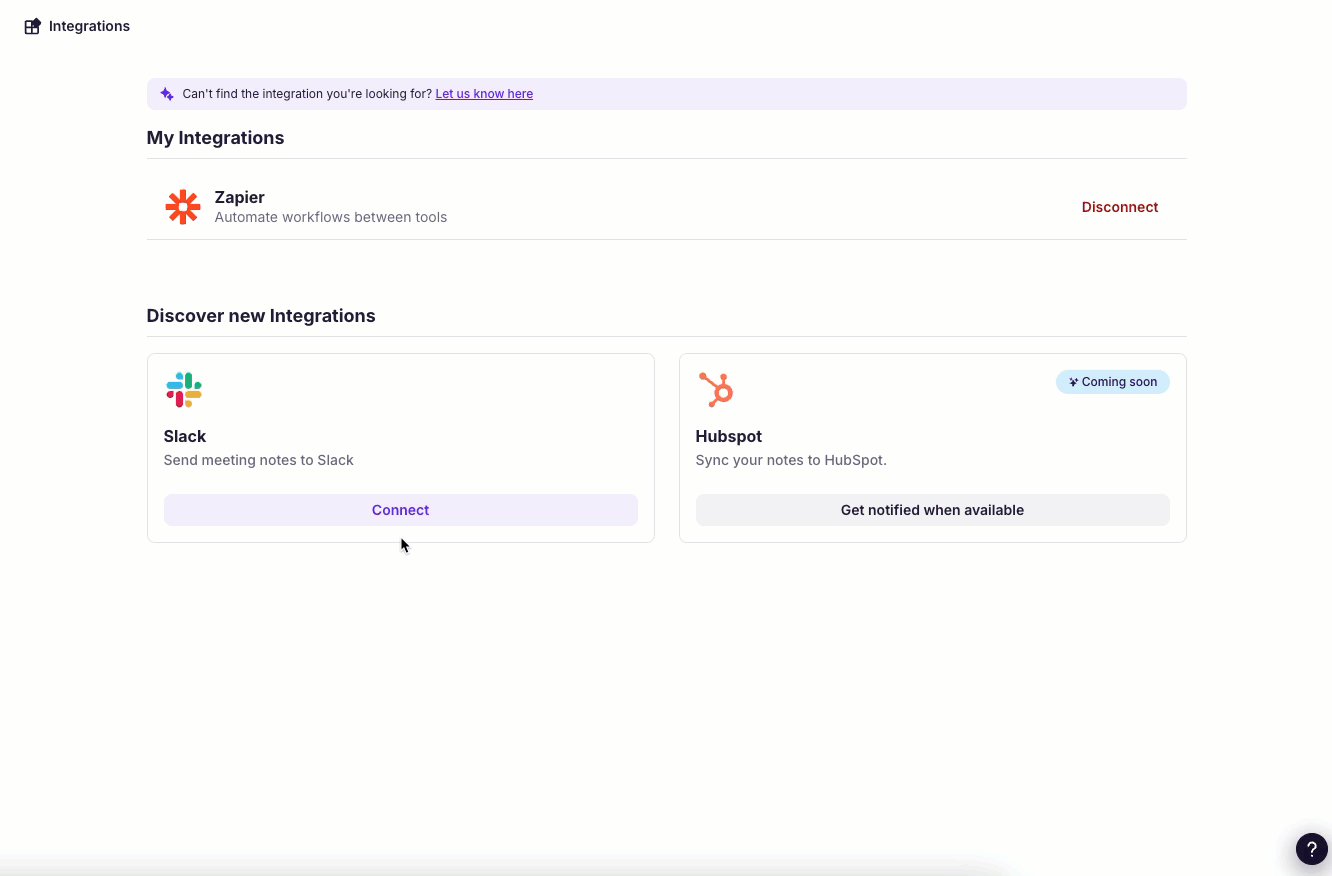Connect the Slack integration
This screenshot has height=876, width=1332.
tap(401, 510)
